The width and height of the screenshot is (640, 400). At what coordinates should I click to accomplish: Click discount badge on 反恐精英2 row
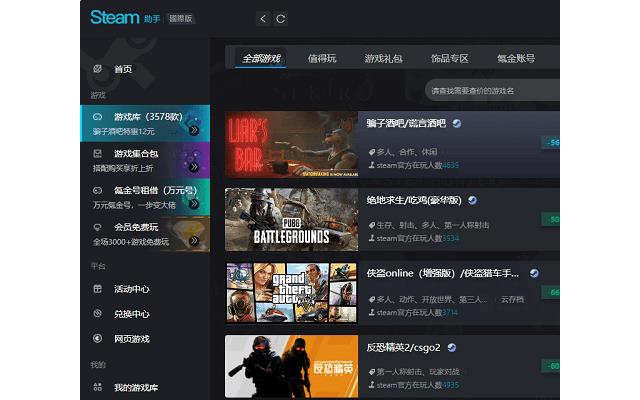pyautogui.click(x=550, y=366)
